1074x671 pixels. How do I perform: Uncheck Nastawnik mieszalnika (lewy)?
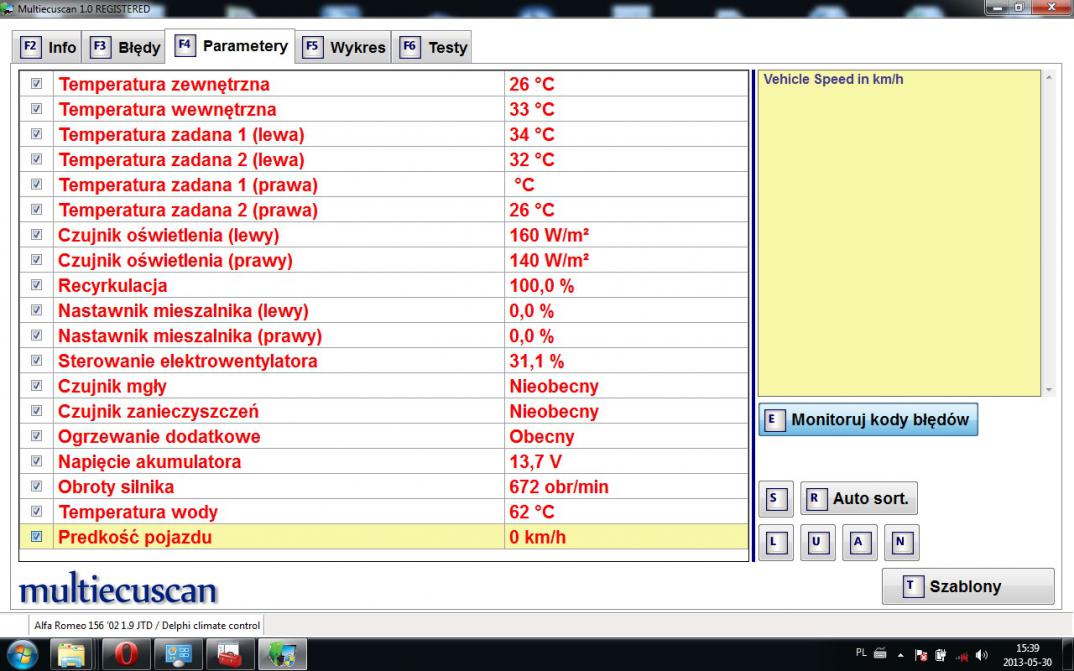(x=36, y=310)
